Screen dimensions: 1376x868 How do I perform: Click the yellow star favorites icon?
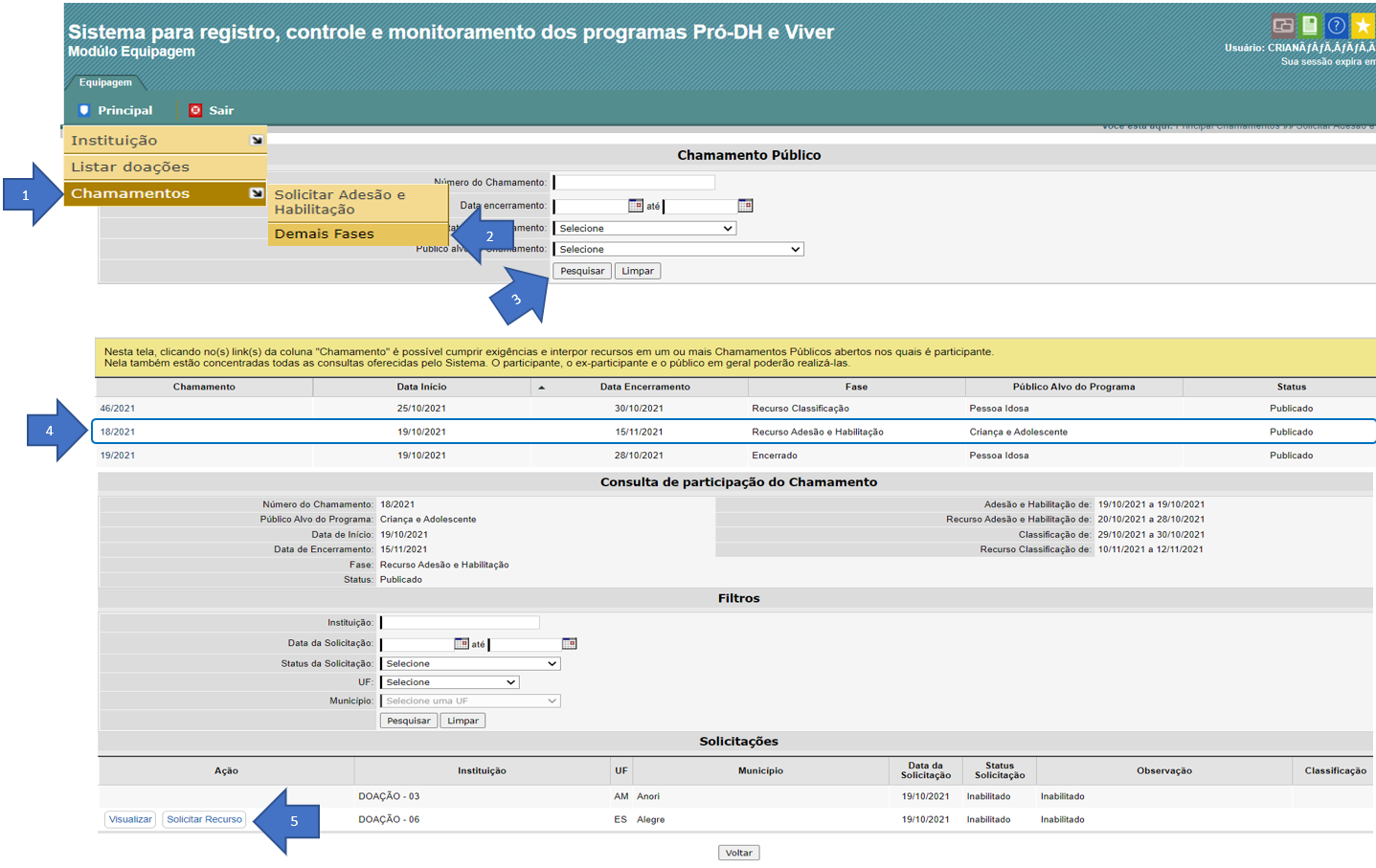[1362, 26]
